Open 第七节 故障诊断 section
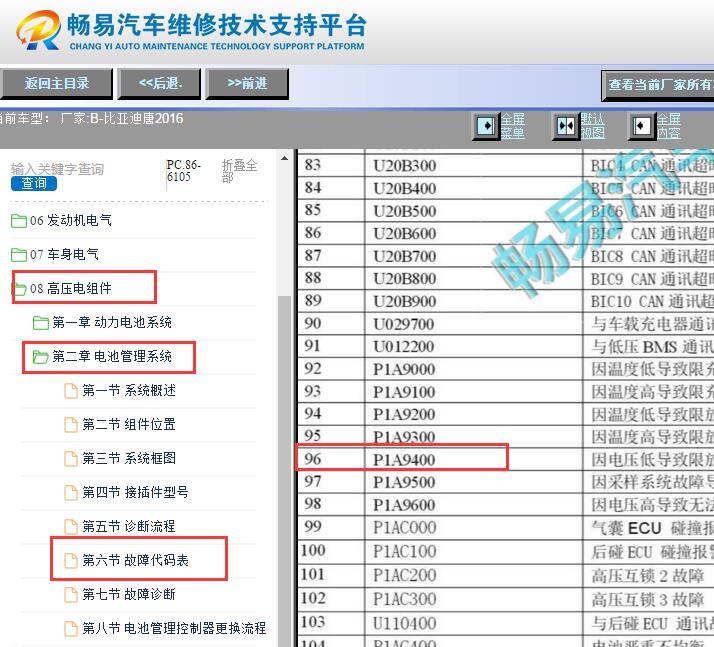The height and width of the screenshot is (647, 714). (129, 595)
